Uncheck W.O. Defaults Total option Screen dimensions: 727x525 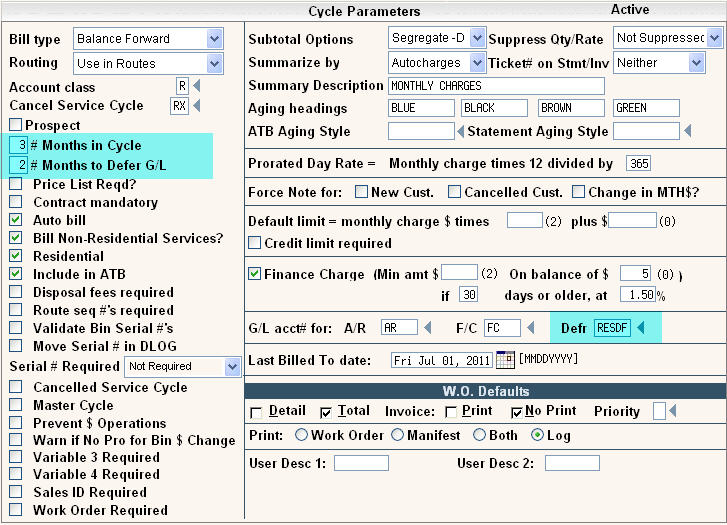click(326, 412)
